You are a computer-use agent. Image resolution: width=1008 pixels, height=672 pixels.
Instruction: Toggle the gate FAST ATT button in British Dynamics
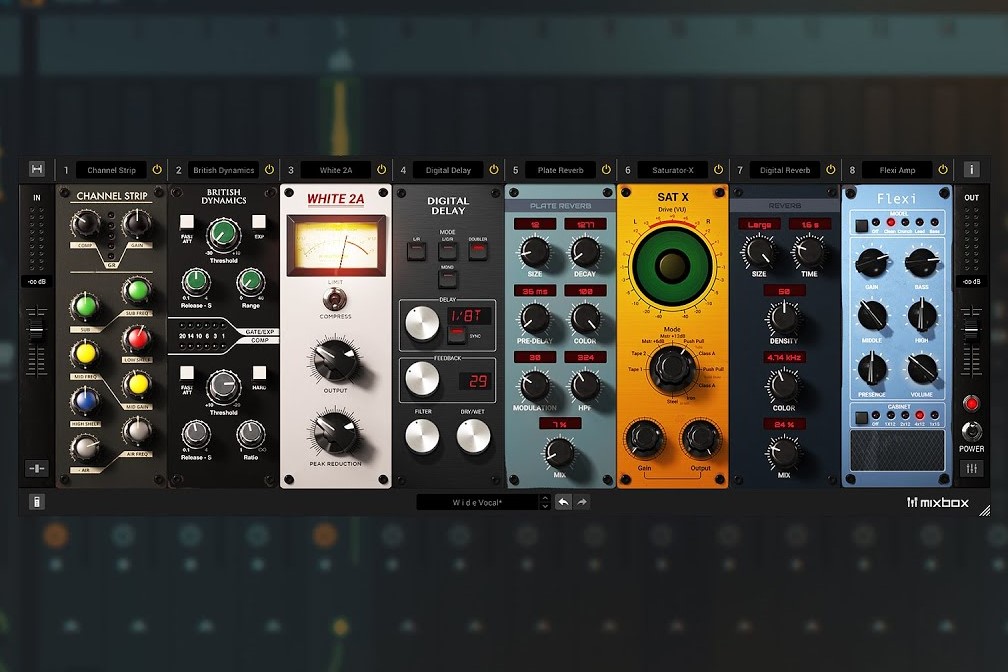186,221
